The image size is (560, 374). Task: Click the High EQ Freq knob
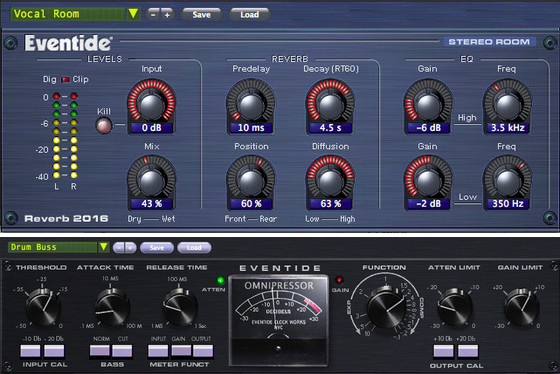click(x=507, y=105)
